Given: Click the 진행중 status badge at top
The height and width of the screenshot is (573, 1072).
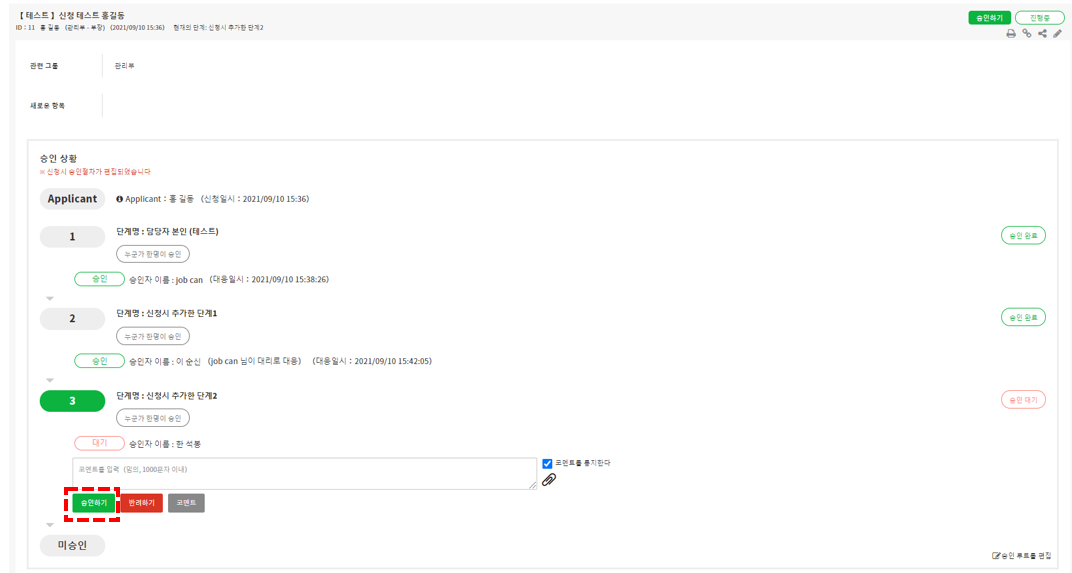Looking at the screenshot, I should [1039, 18].
